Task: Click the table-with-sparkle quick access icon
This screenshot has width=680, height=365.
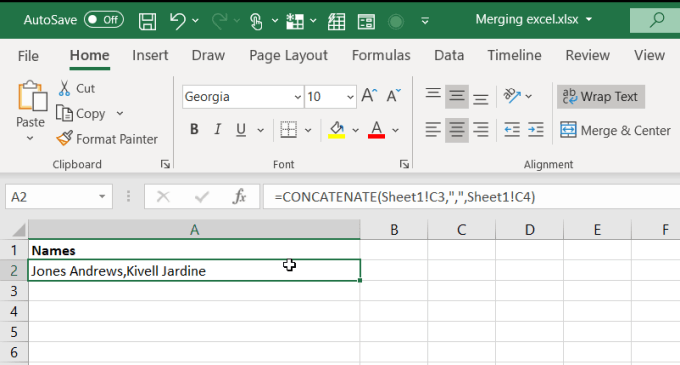Action: click(295, 21)
